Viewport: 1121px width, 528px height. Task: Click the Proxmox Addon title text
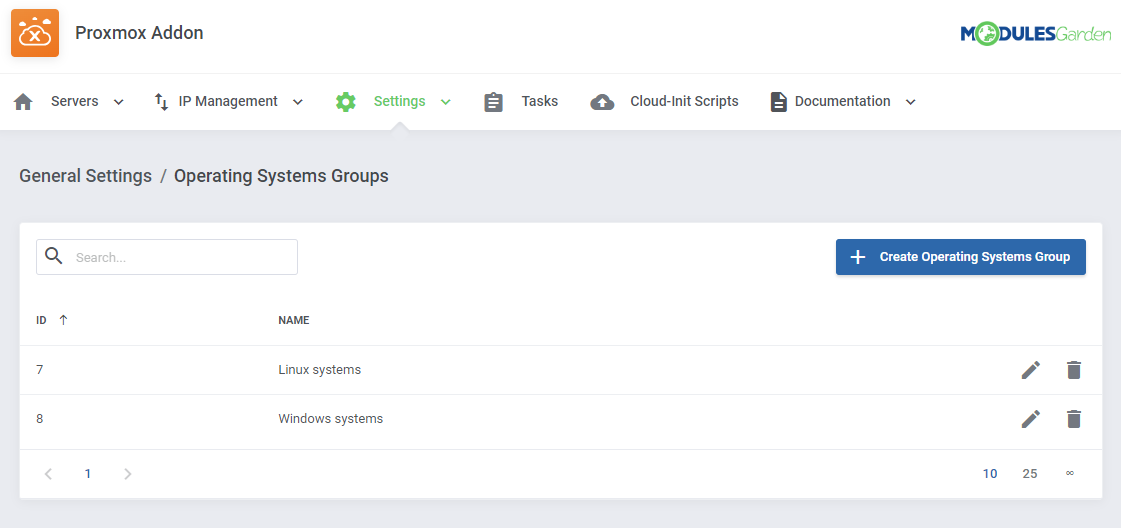[x=139, y=33]
